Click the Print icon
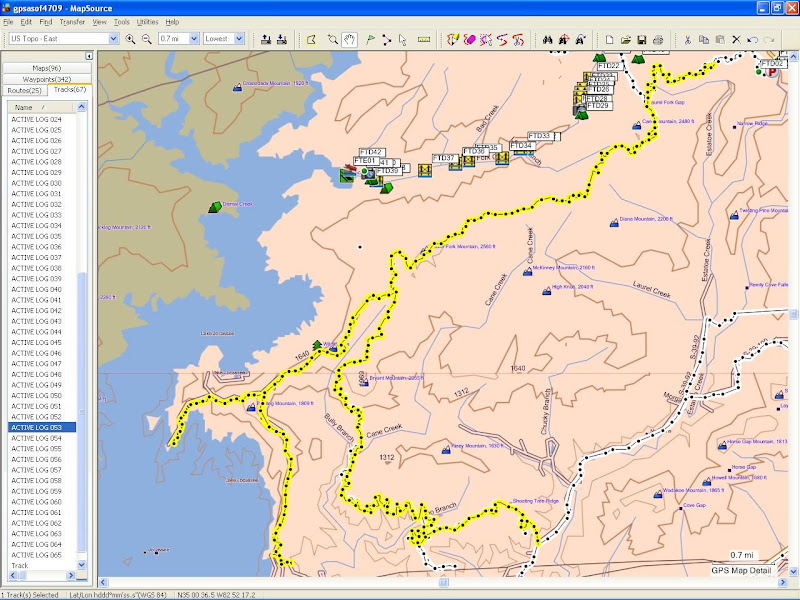The width and height of the screenshot is (800, 600). click(x=658, y=39)
